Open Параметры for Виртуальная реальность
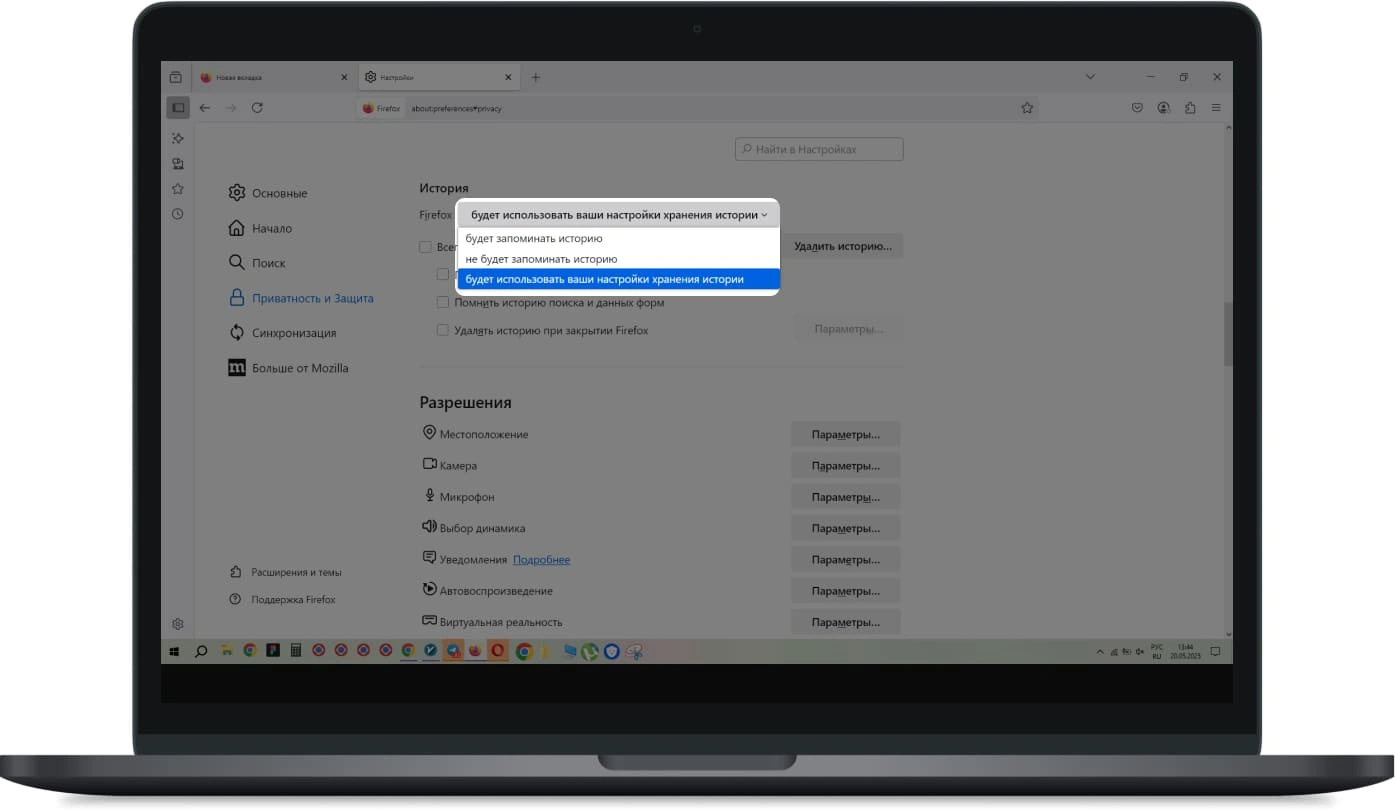1395x812 pixels. 846,622
